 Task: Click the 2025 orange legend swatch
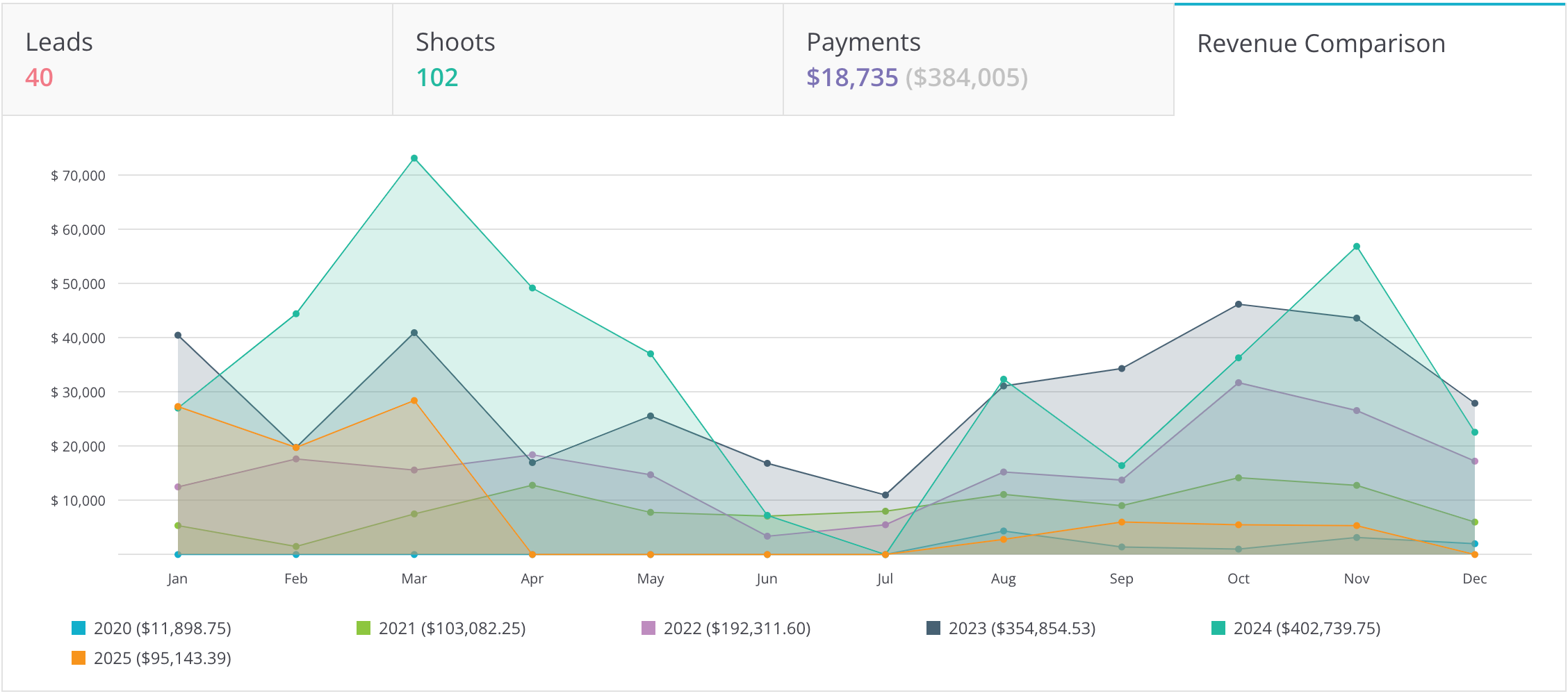click(x=79, y=658)
